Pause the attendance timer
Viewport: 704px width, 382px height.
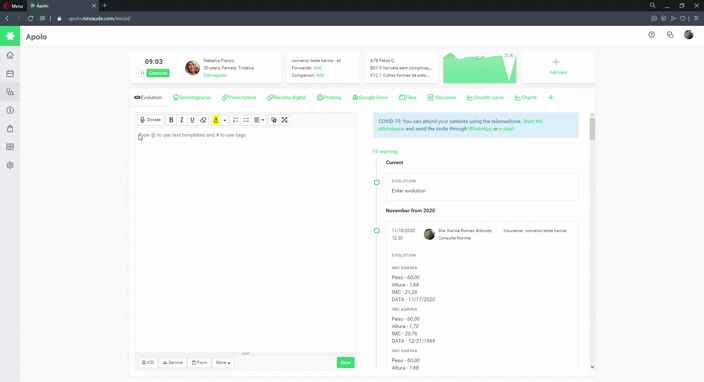coord(142,73)
